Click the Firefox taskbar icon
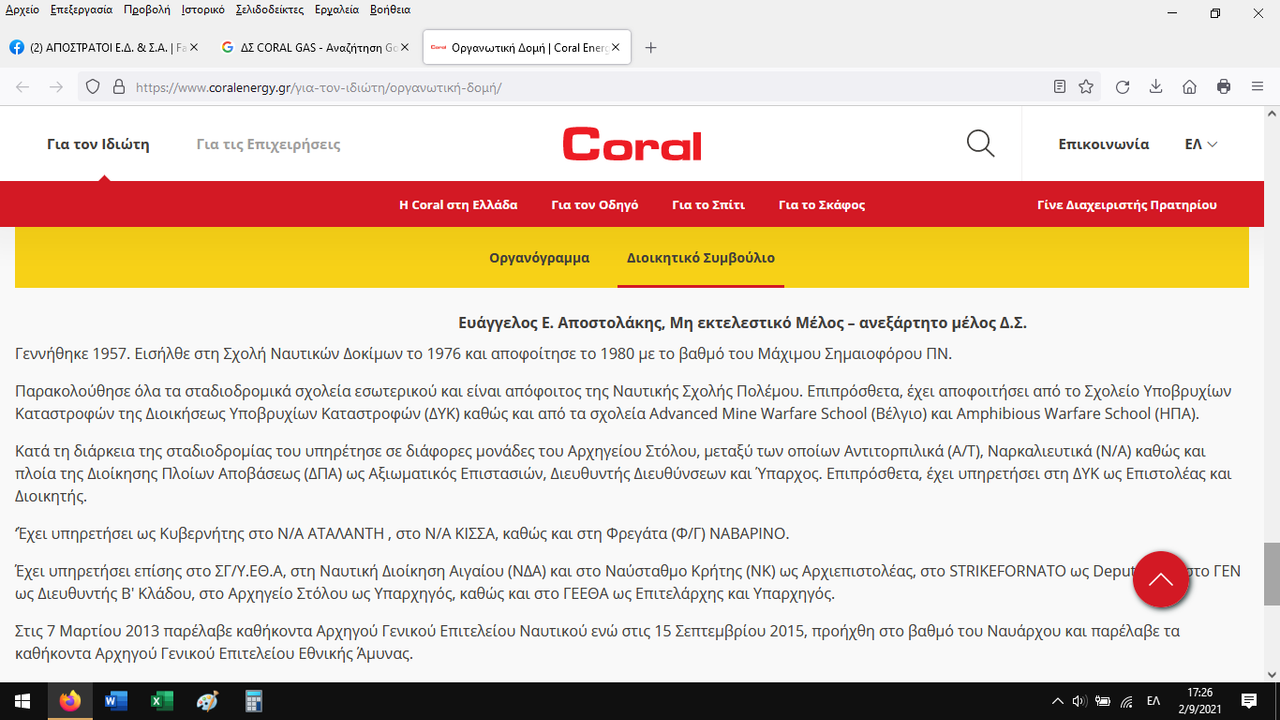This screenshot has width=1280, height=720. pos(69,701)
